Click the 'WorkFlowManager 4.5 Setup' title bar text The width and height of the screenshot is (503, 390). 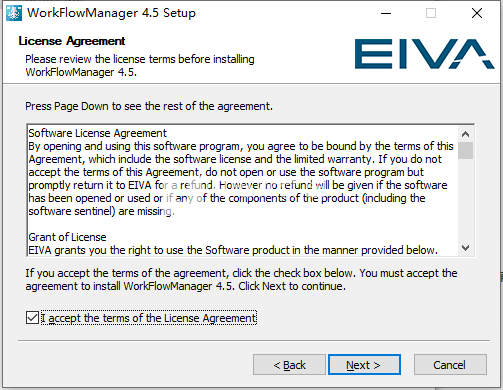tap(111, 13)
